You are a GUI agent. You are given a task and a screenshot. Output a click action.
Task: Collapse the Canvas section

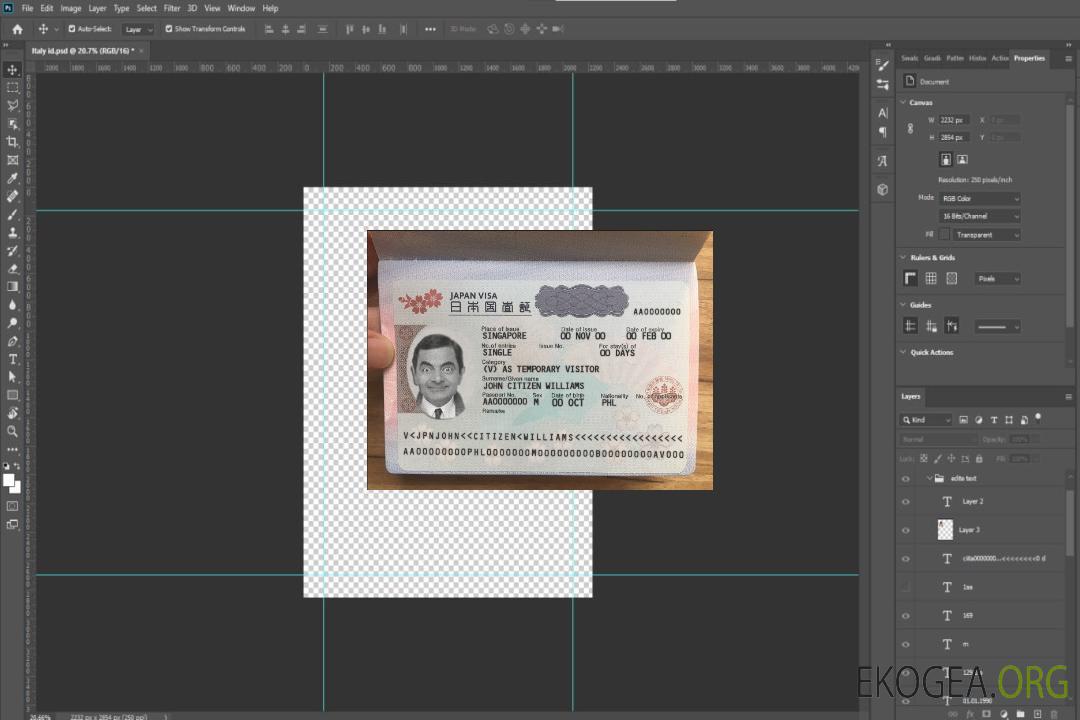click(903, 102)
